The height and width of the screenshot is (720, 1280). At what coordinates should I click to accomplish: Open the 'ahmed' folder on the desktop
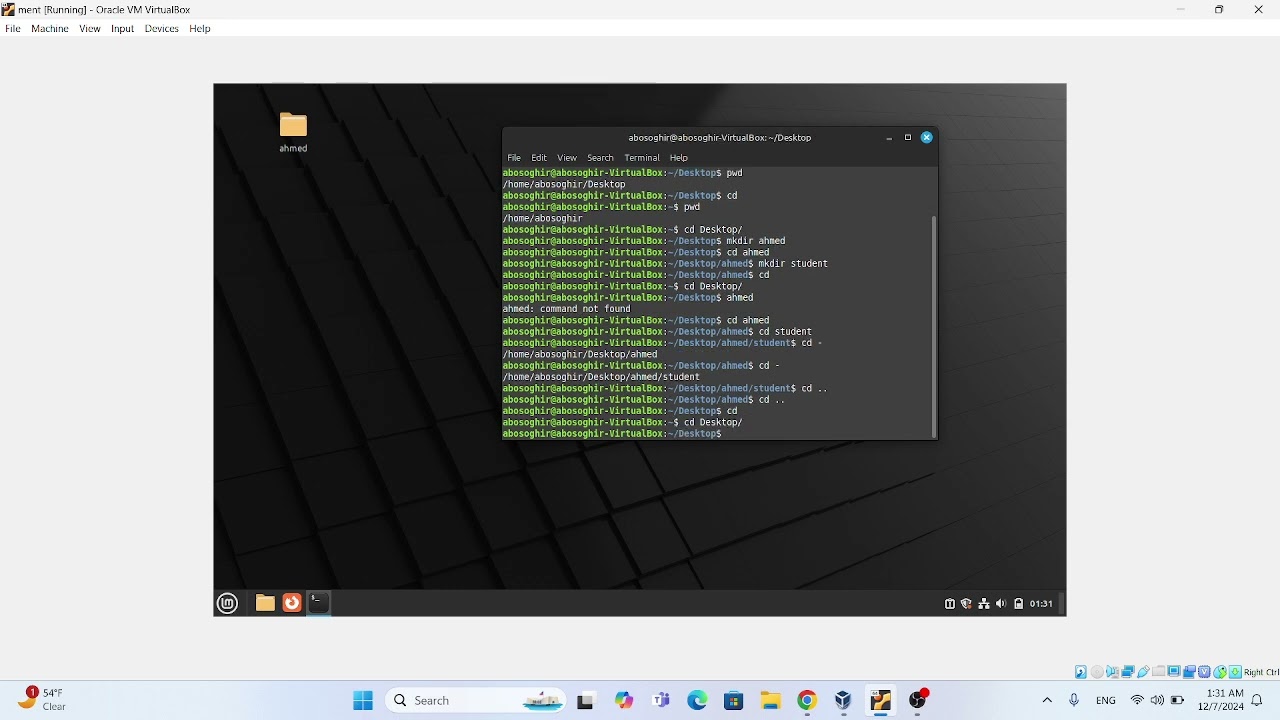coord(293,132)
